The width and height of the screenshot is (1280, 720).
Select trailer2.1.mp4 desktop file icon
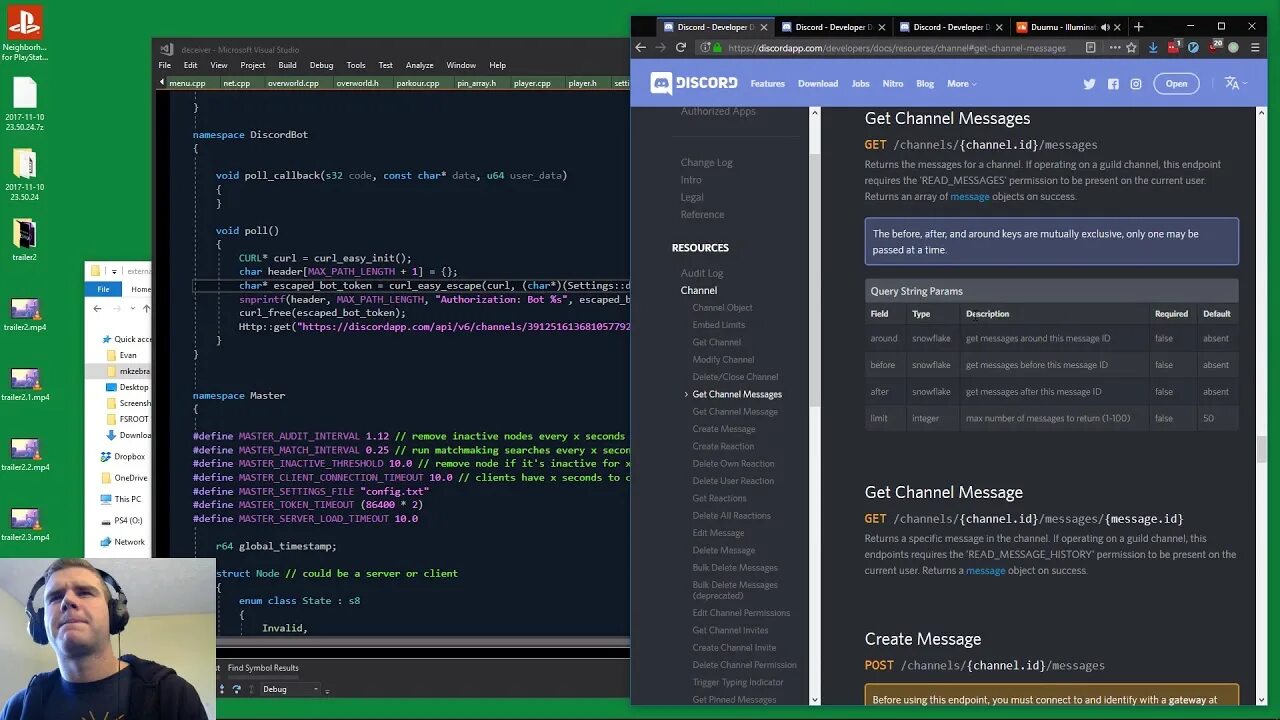(25, 384)
